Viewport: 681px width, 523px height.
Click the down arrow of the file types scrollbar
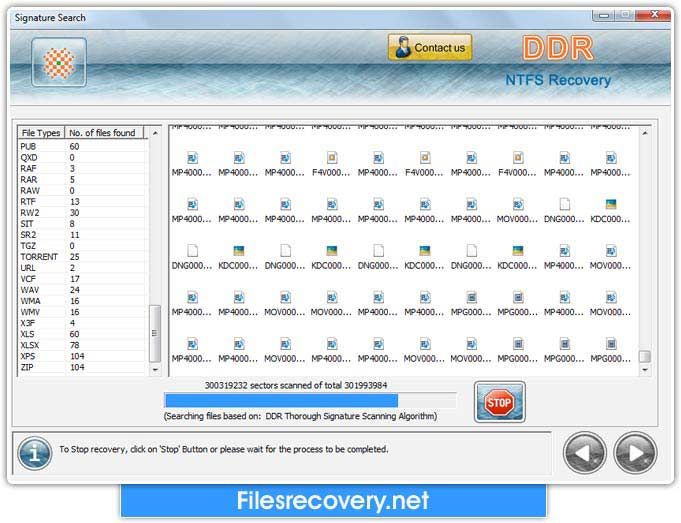point(155,369)
